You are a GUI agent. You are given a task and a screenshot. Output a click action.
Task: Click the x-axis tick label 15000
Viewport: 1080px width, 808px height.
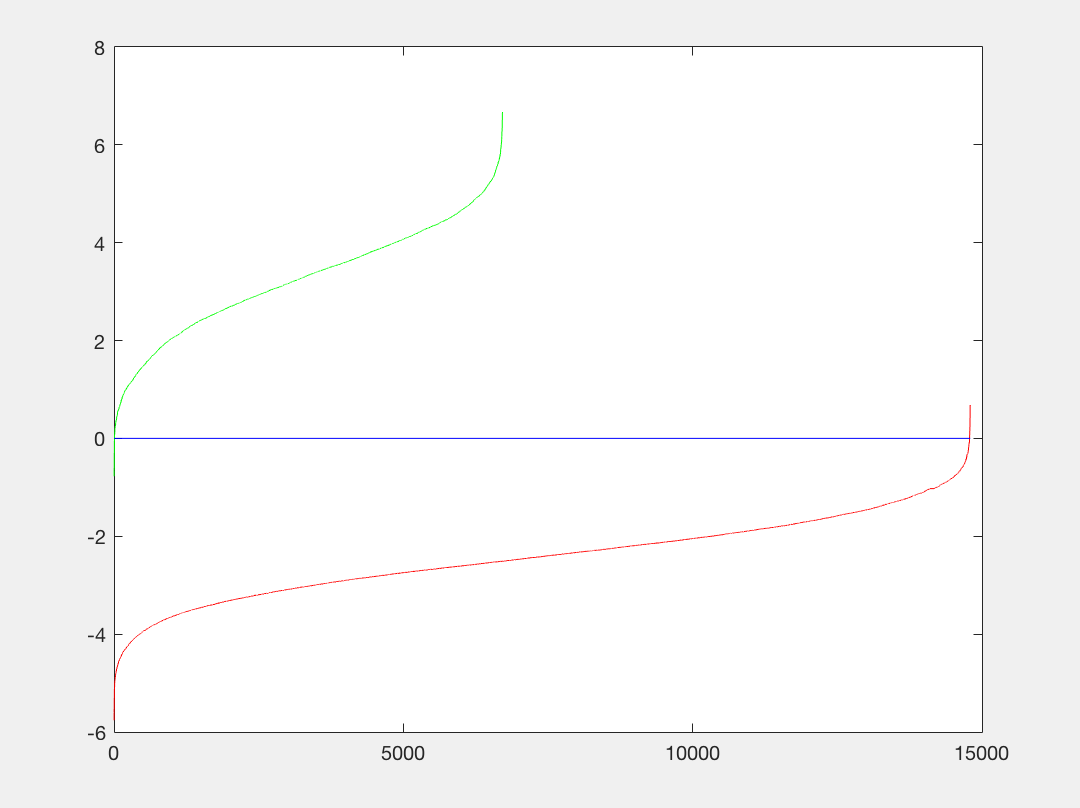click(981, 751)
